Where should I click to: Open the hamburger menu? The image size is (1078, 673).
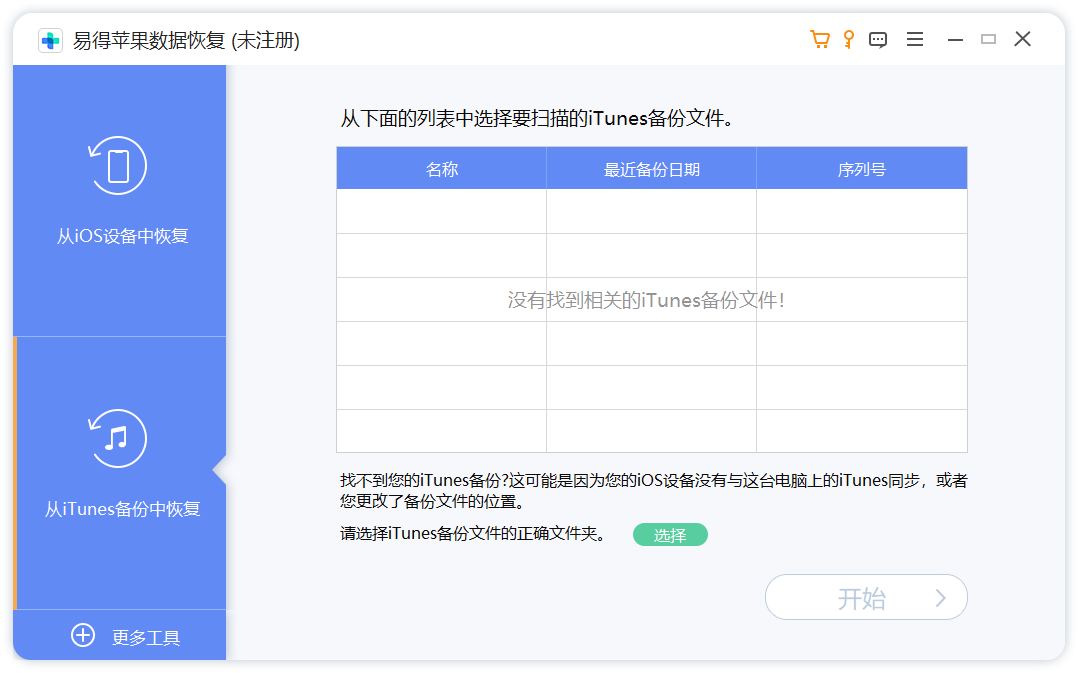click(x=914, y=38)
